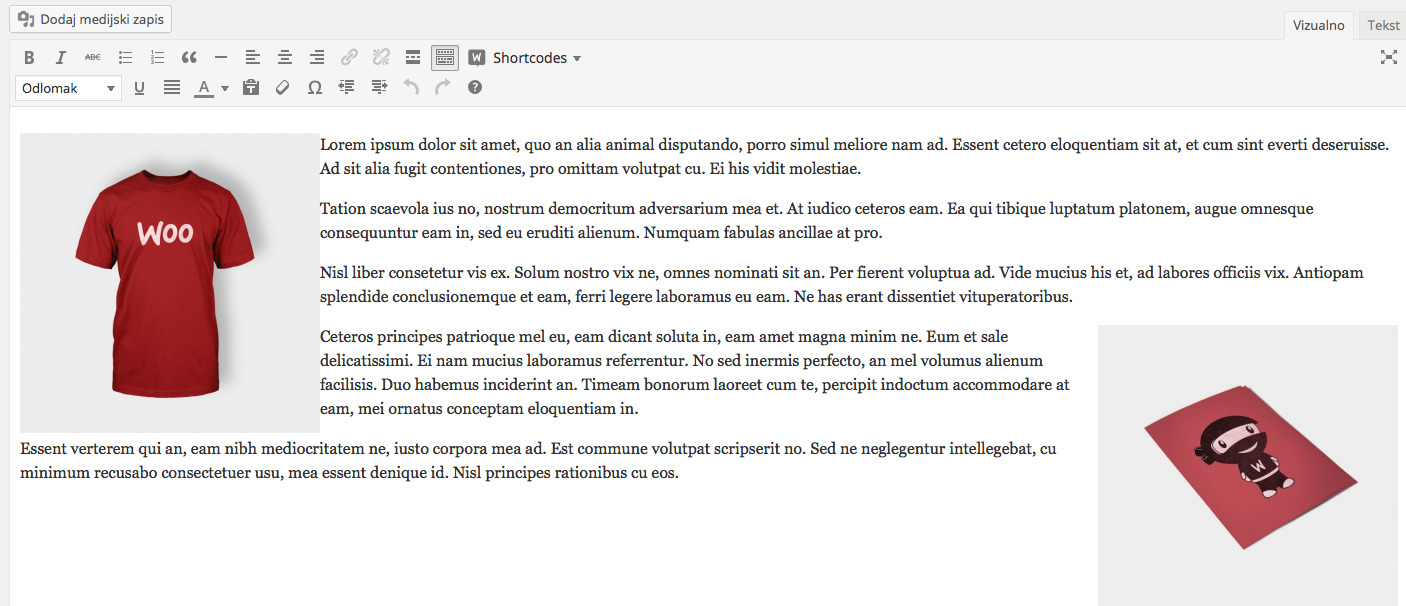Switch to the Vizualno tab

[x=1319, y=26]
